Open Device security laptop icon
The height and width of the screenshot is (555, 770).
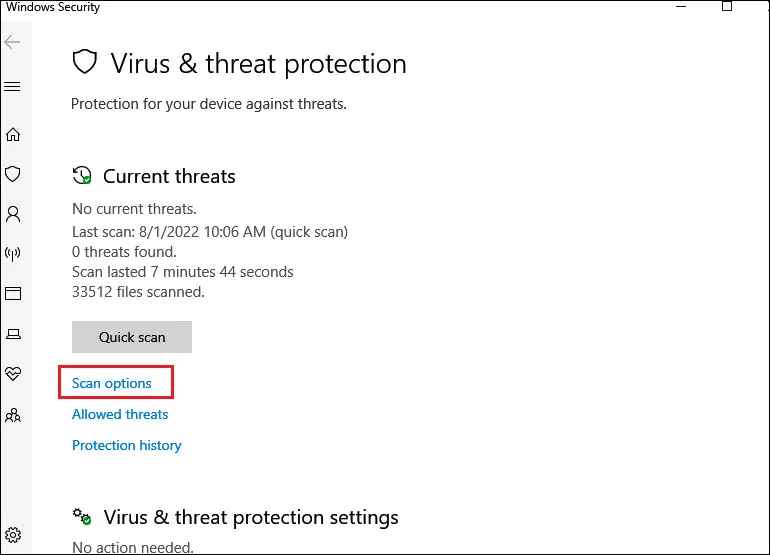[x=13, y=334]
